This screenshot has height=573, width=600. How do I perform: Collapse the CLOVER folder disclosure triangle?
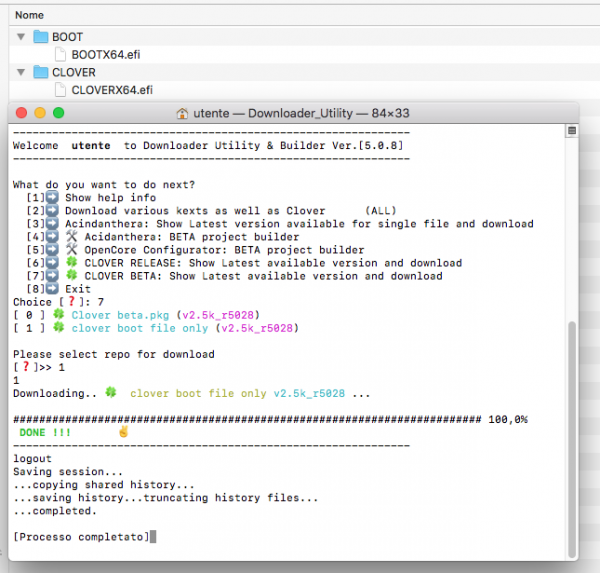[x=21, y=72]
